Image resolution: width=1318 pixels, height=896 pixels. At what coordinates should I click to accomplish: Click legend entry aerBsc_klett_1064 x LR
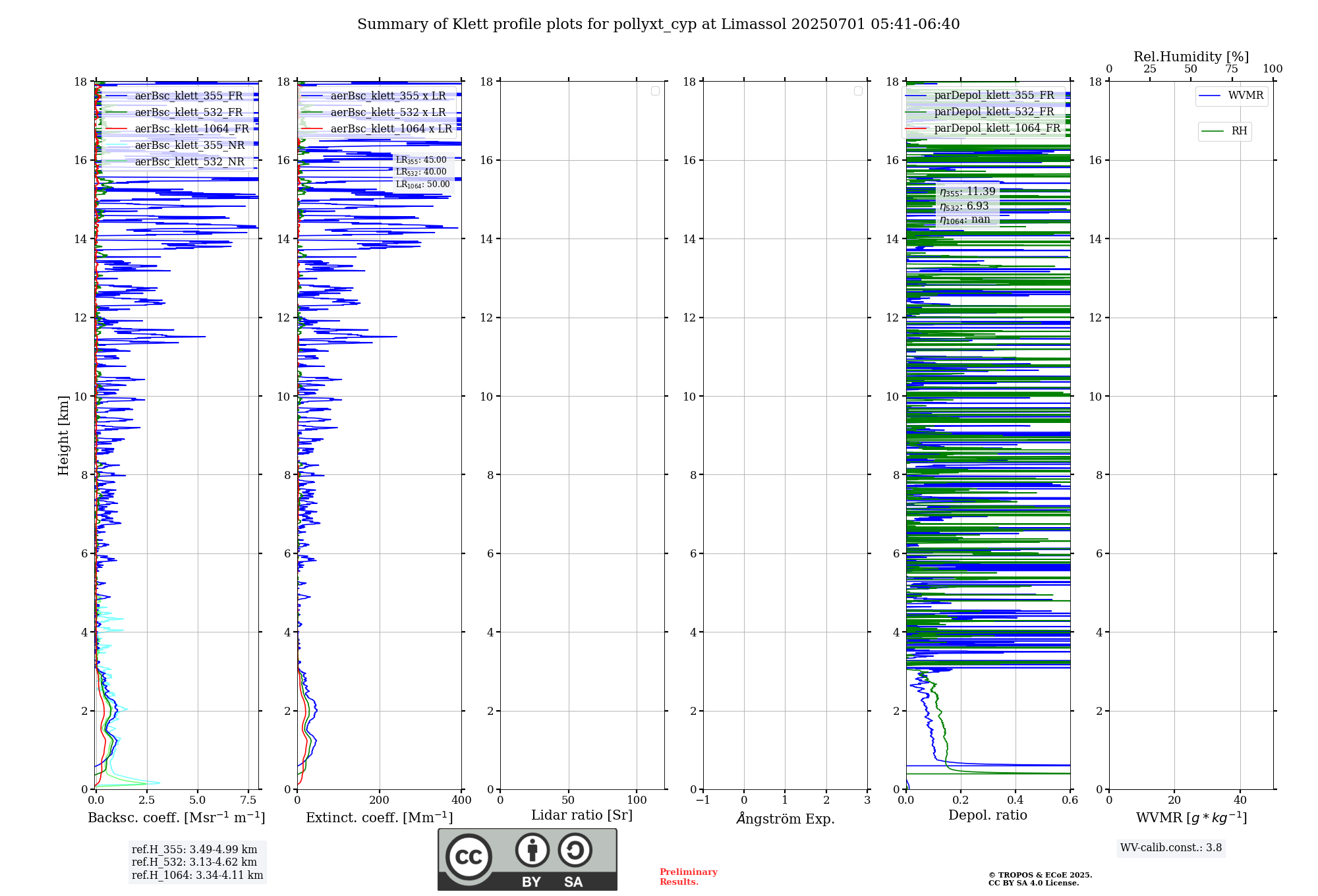(377, 128)
